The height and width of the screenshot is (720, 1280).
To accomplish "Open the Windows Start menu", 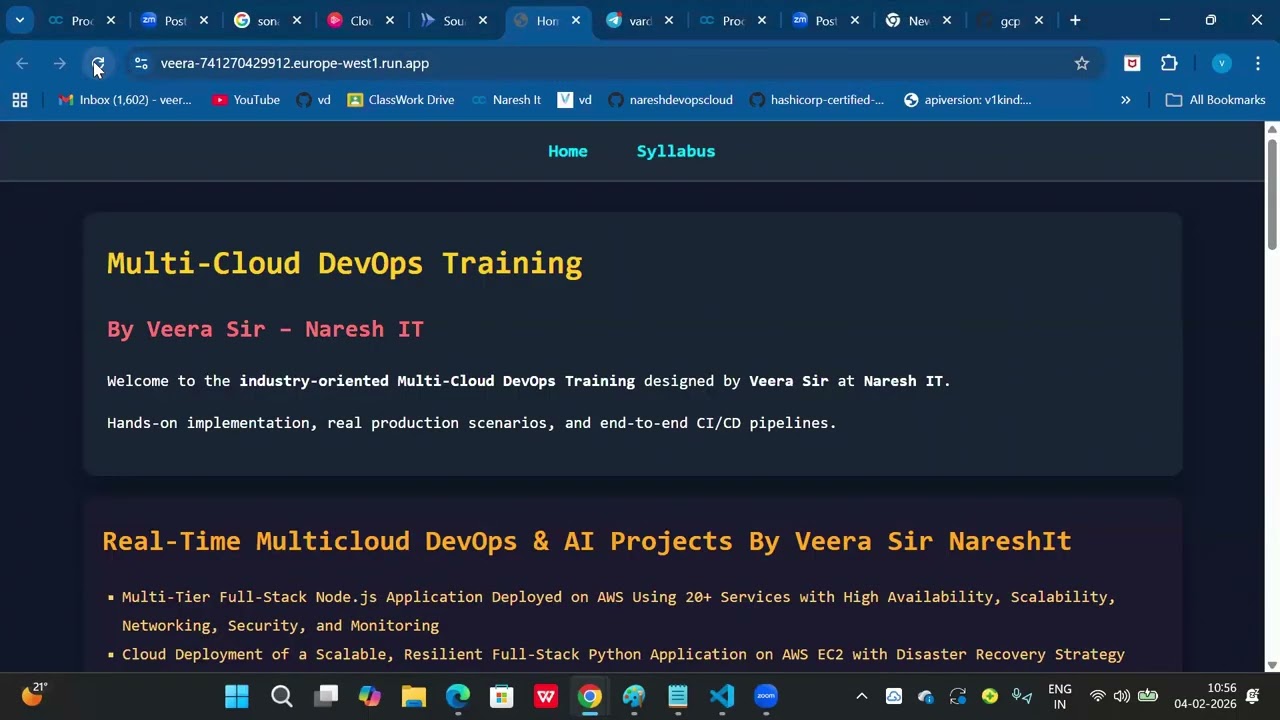I will [237, 696].
